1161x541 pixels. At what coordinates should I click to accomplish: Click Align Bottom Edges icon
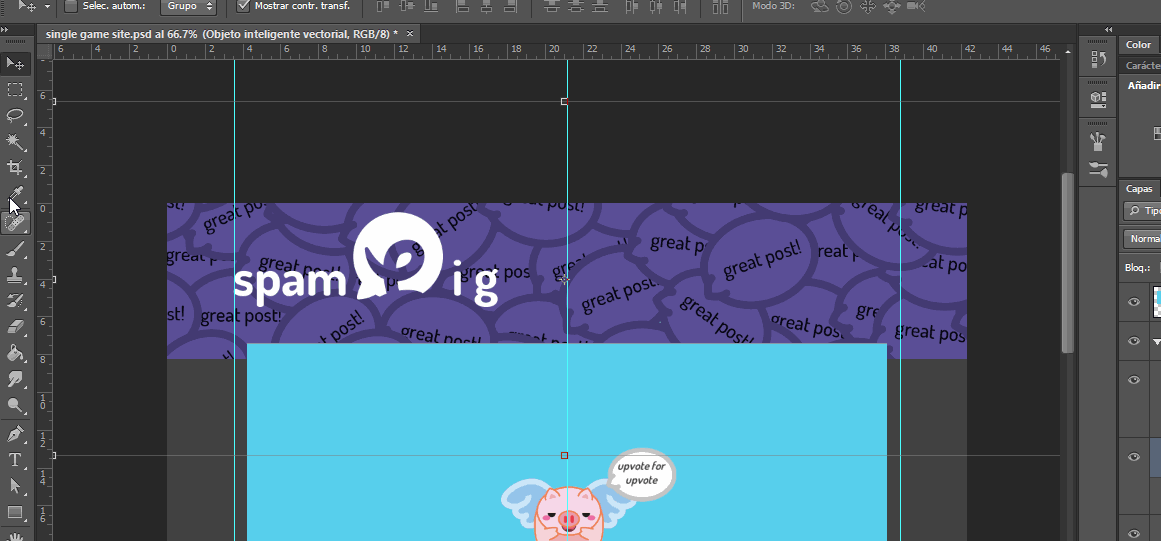[x=431, y=7]
